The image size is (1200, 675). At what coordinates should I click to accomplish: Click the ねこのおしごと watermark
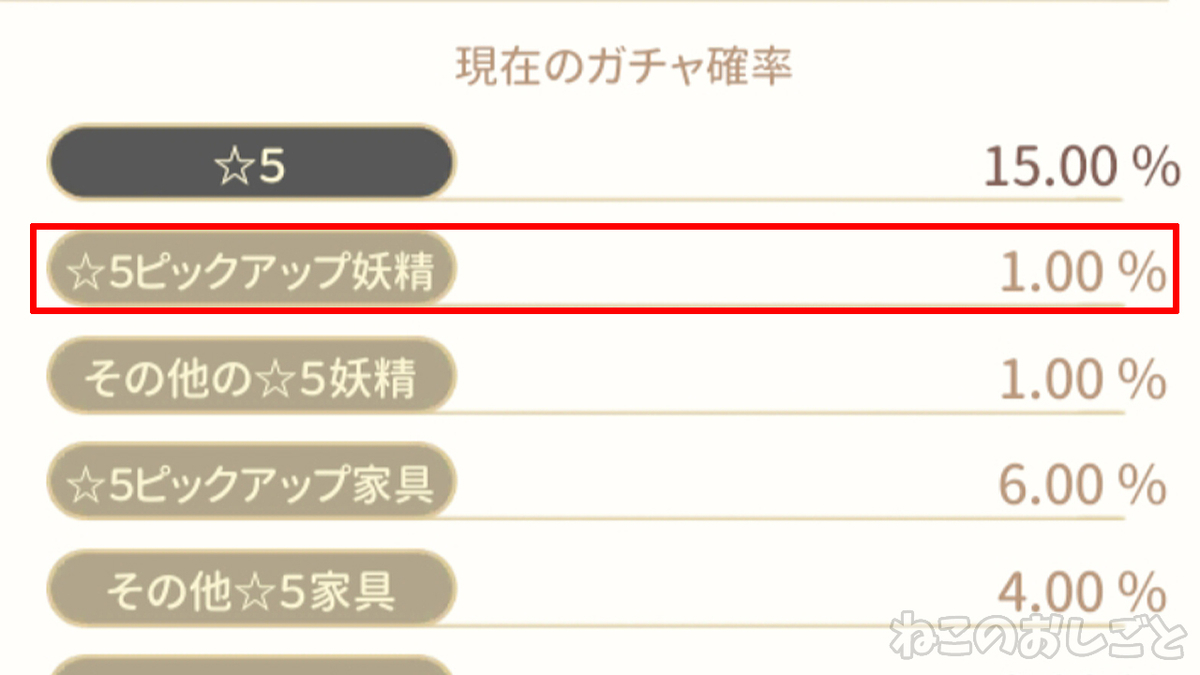click(x=1040, y=636)
